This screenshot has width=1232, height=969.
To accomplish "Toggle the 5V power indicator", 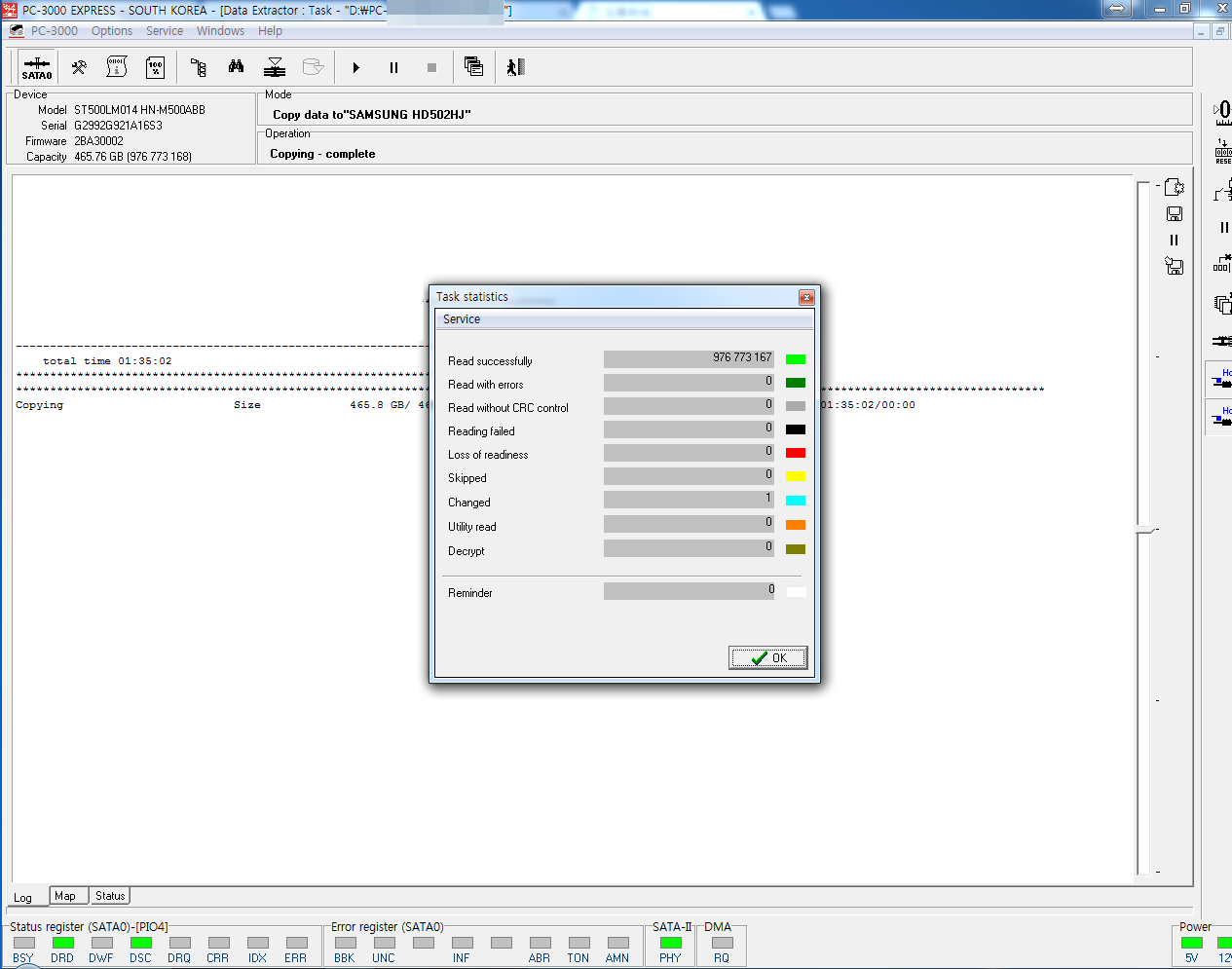I will tap(1191, 943).
